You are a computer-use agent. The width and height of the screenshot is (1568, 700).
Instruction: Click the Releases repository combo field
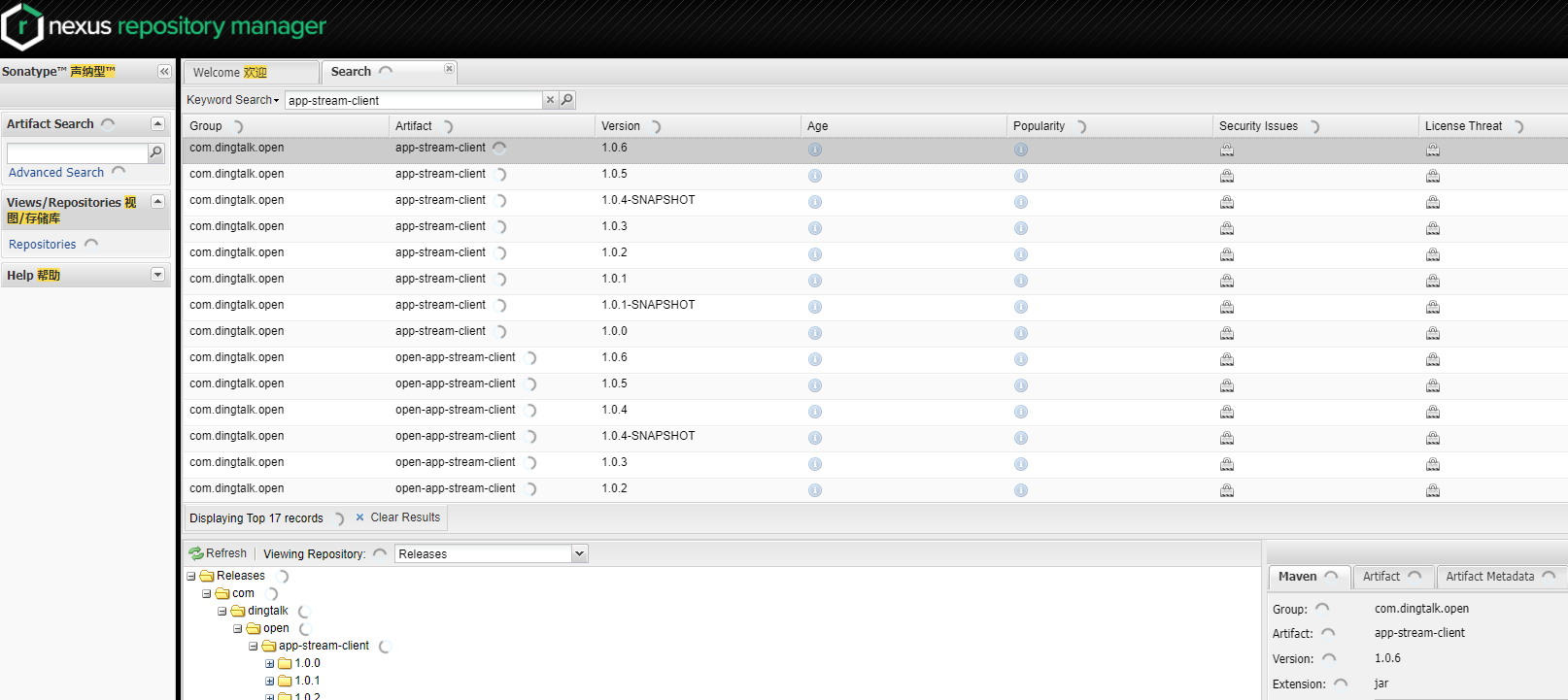[484, 554]
